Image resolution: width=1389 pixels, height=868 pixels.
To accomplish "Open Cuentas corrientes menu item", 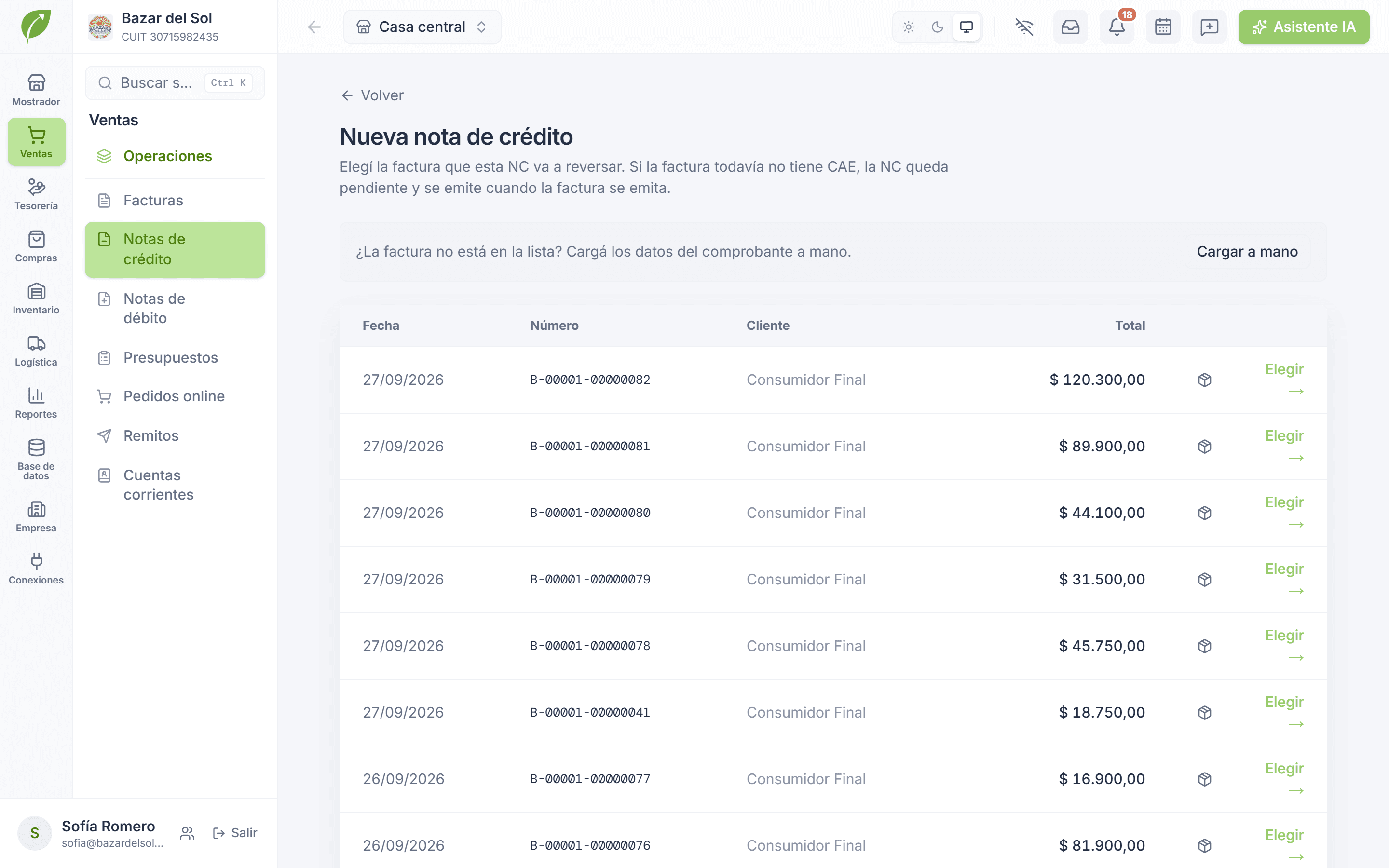I will coord(175,485).
